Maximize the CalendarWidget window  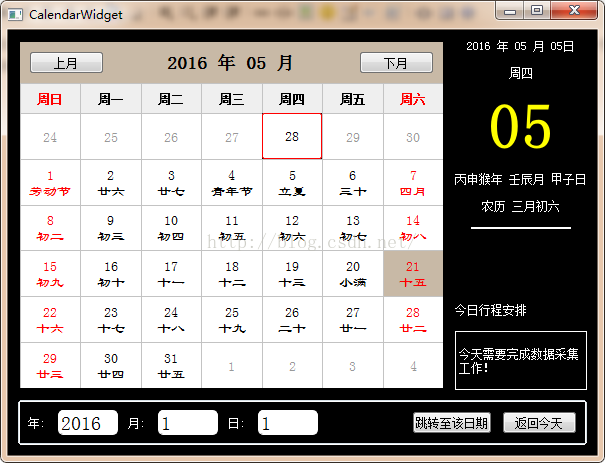(x=537, y=10)
